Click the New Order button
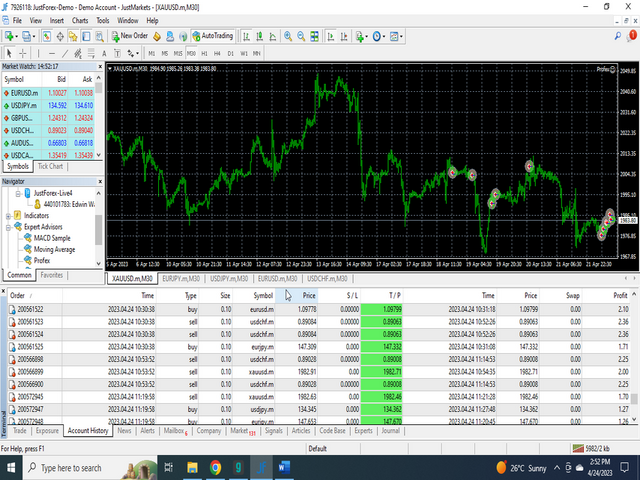640x480 pixels. pos(129,36)
